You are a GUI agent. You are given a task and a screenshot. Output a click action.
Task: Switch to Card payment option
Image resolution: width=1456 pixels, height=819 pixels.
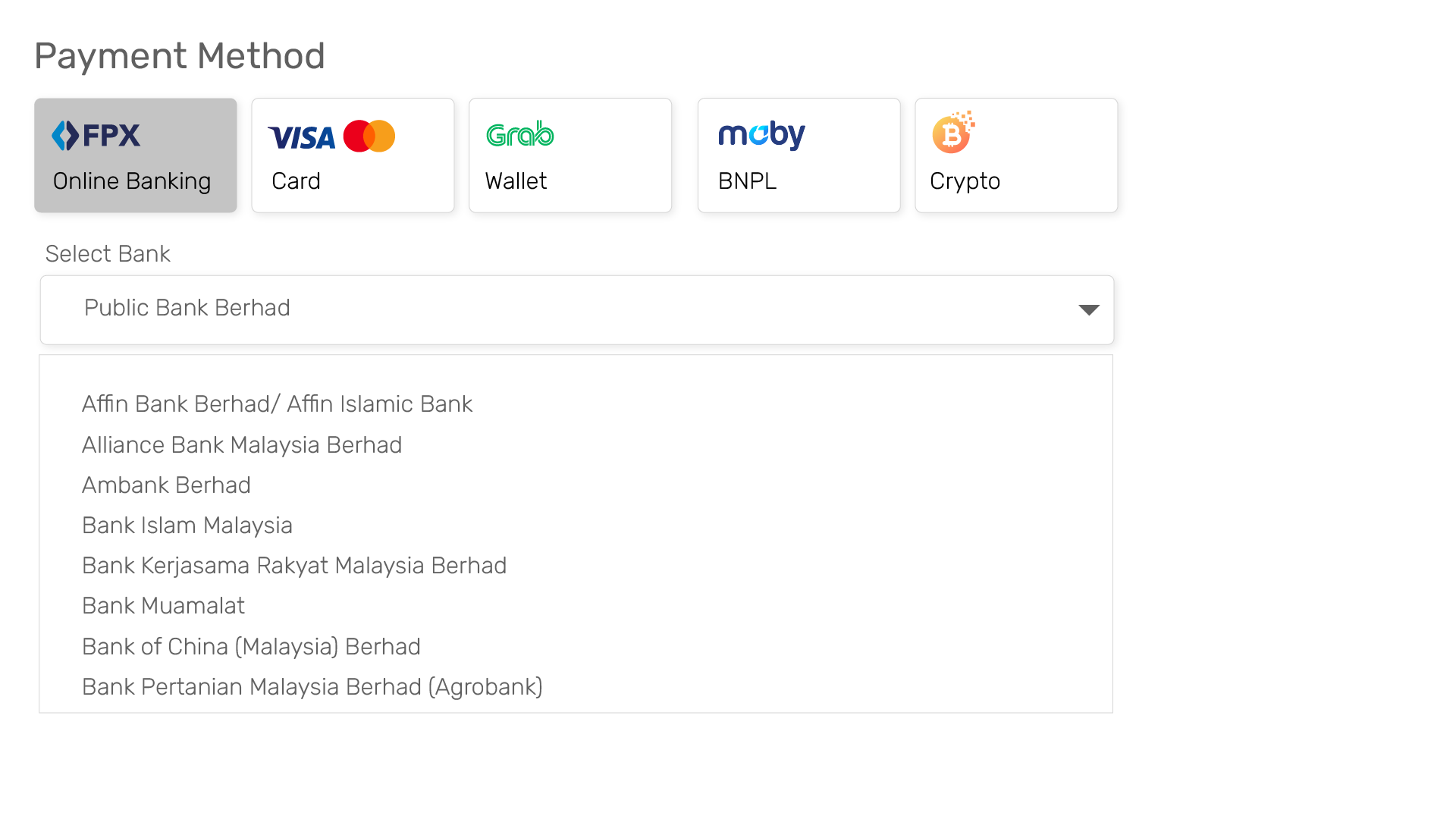click(x=353, y=155)
